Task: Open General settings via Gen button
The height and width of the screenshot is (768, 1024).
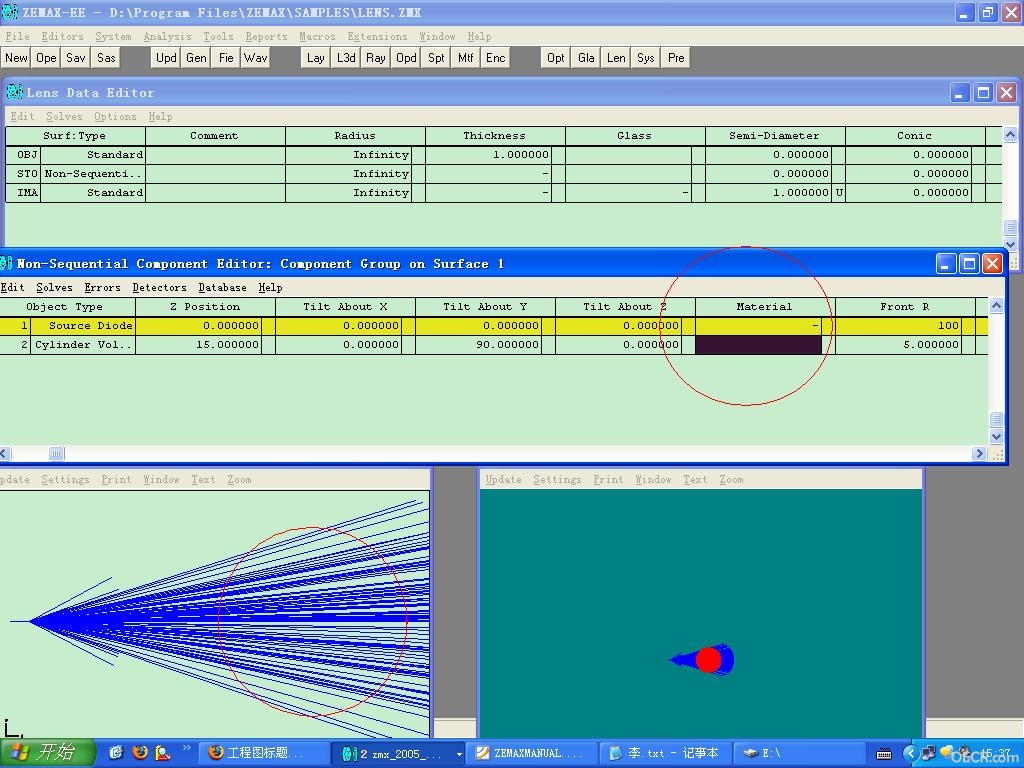Action: coord(197,58)
